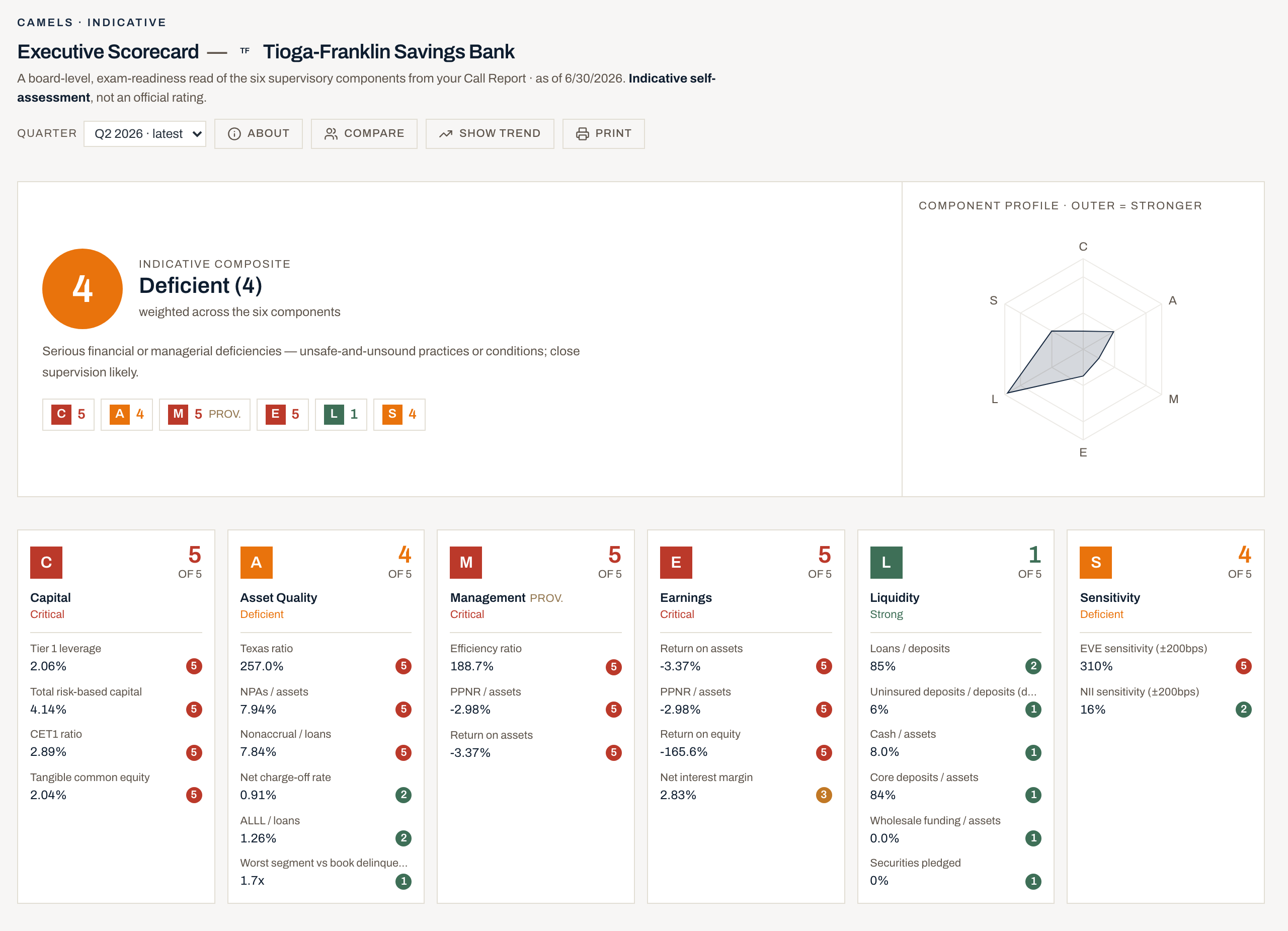Select the M 5 PROV. component chip

(204, 414)
